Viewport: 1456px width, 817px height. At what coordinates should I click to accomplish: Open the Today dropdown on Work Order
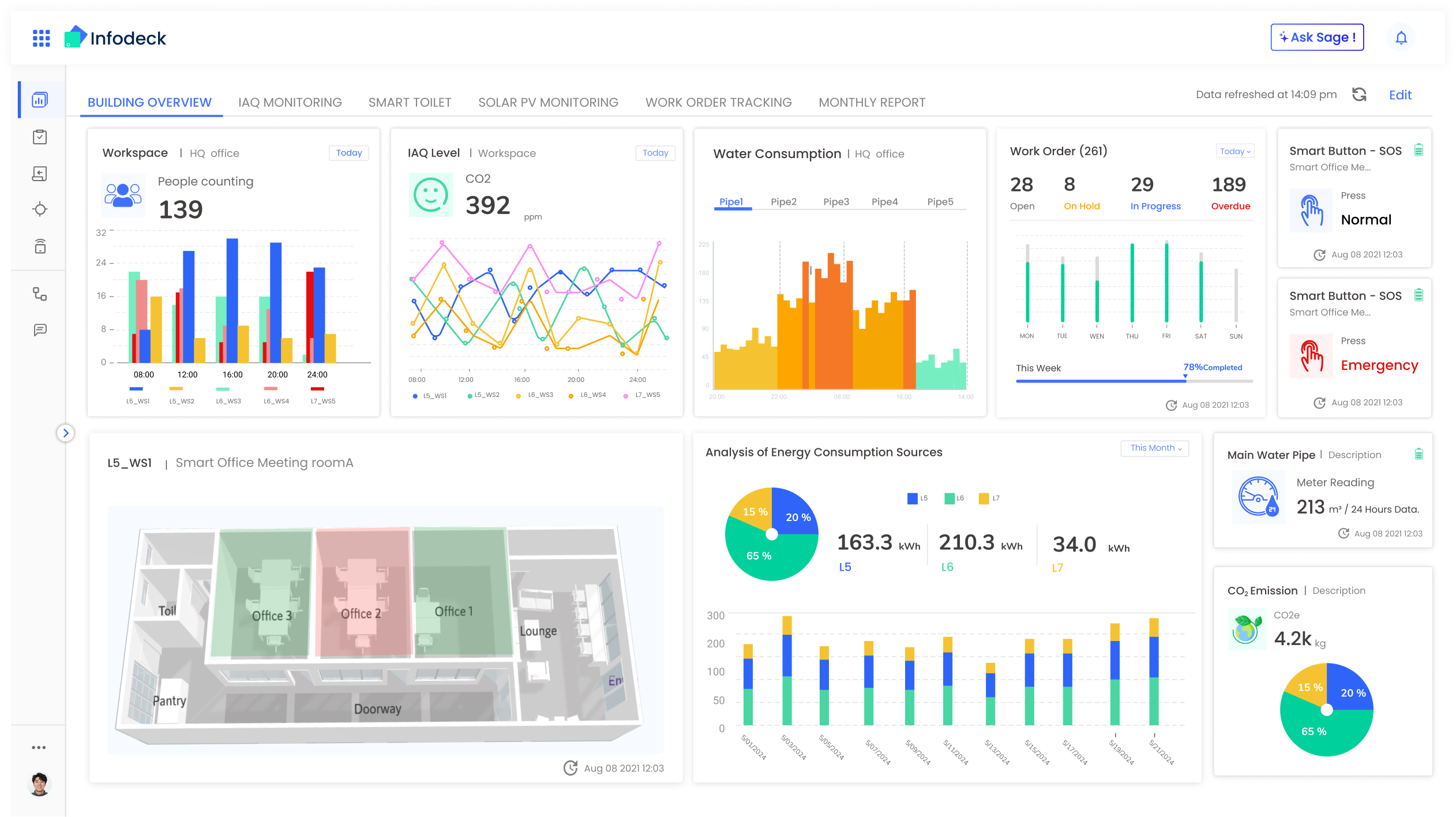(1234, 151)
